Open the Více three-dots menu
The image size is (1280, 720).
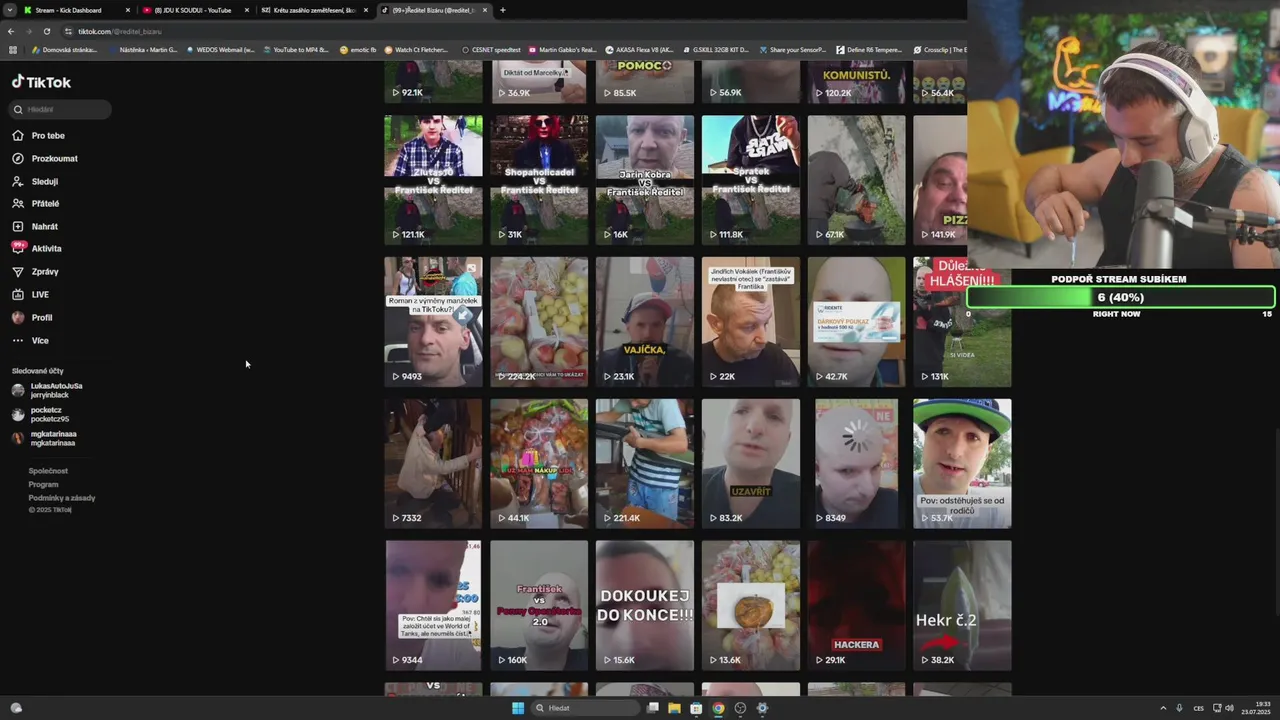(x=17, y=341)
